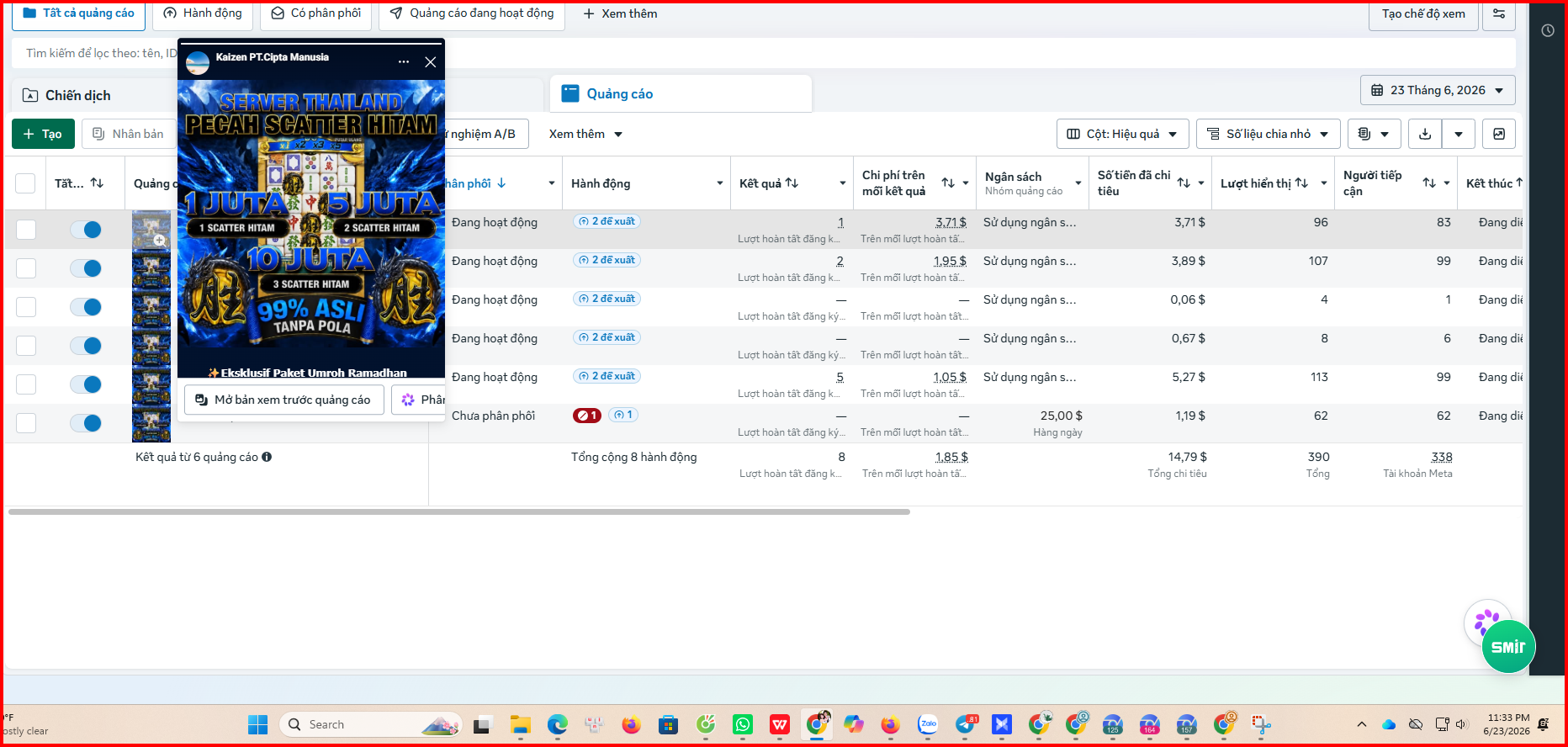The image size is (1568, 747).
Task: Click the export download icon
Action: (1425, 134)
